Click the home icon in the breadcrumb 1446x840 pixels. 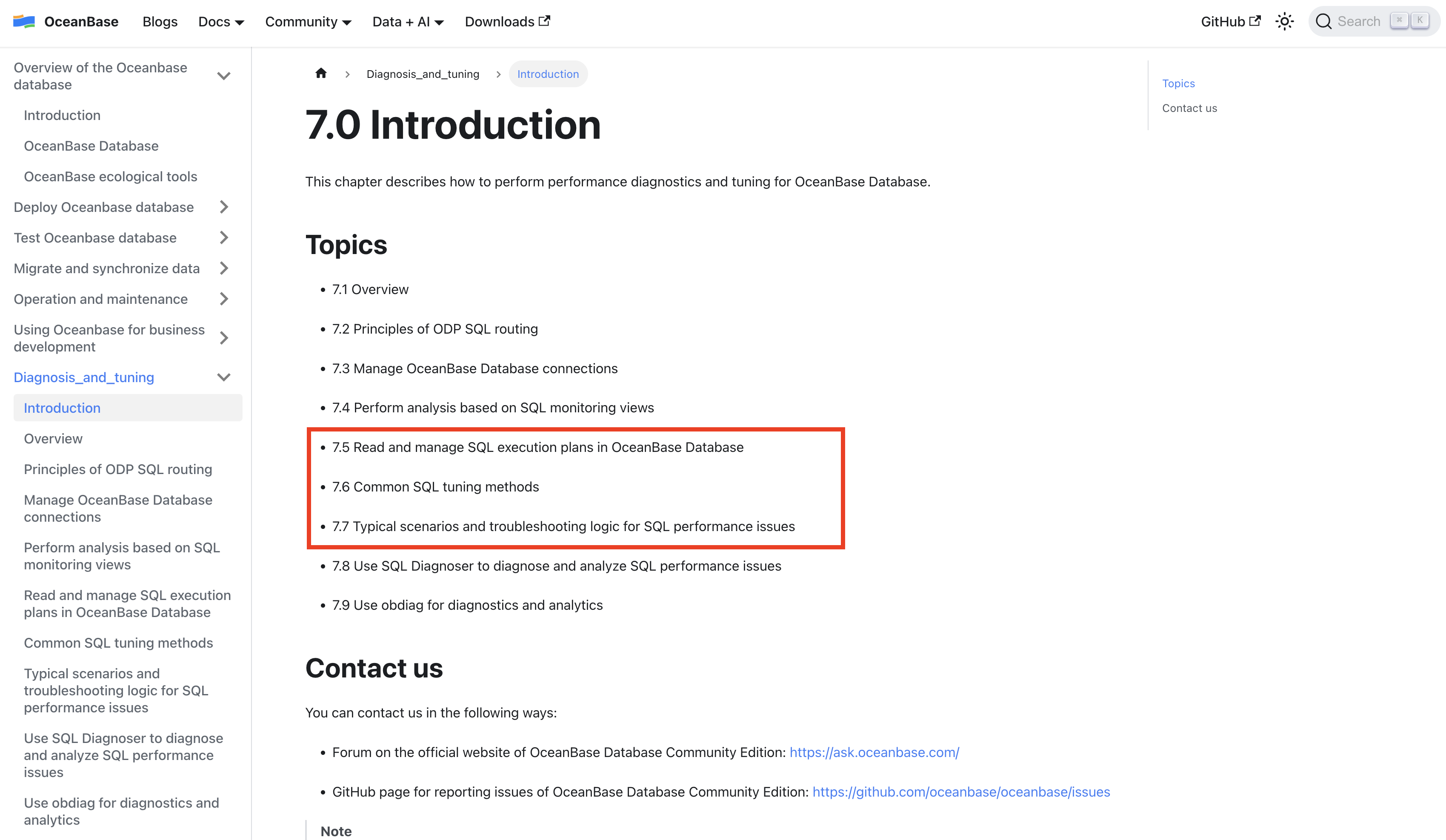321,73
